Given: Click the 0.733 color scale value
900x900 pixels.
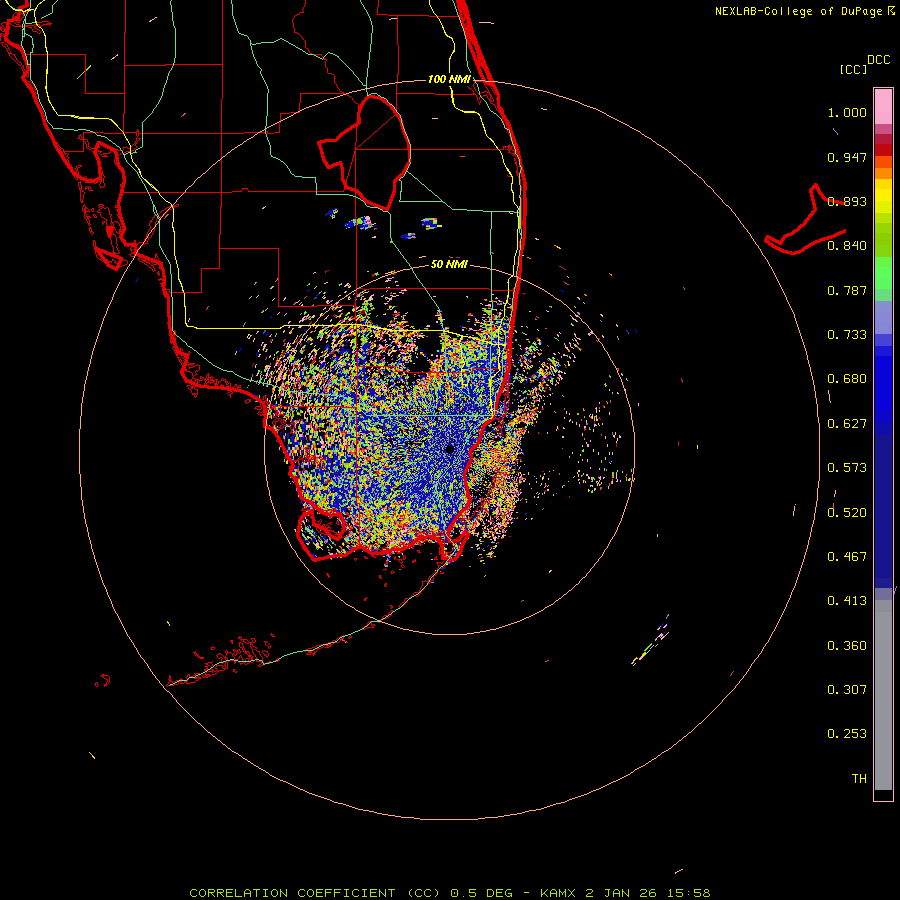Looking at the screenshot, I should [847, 335].
